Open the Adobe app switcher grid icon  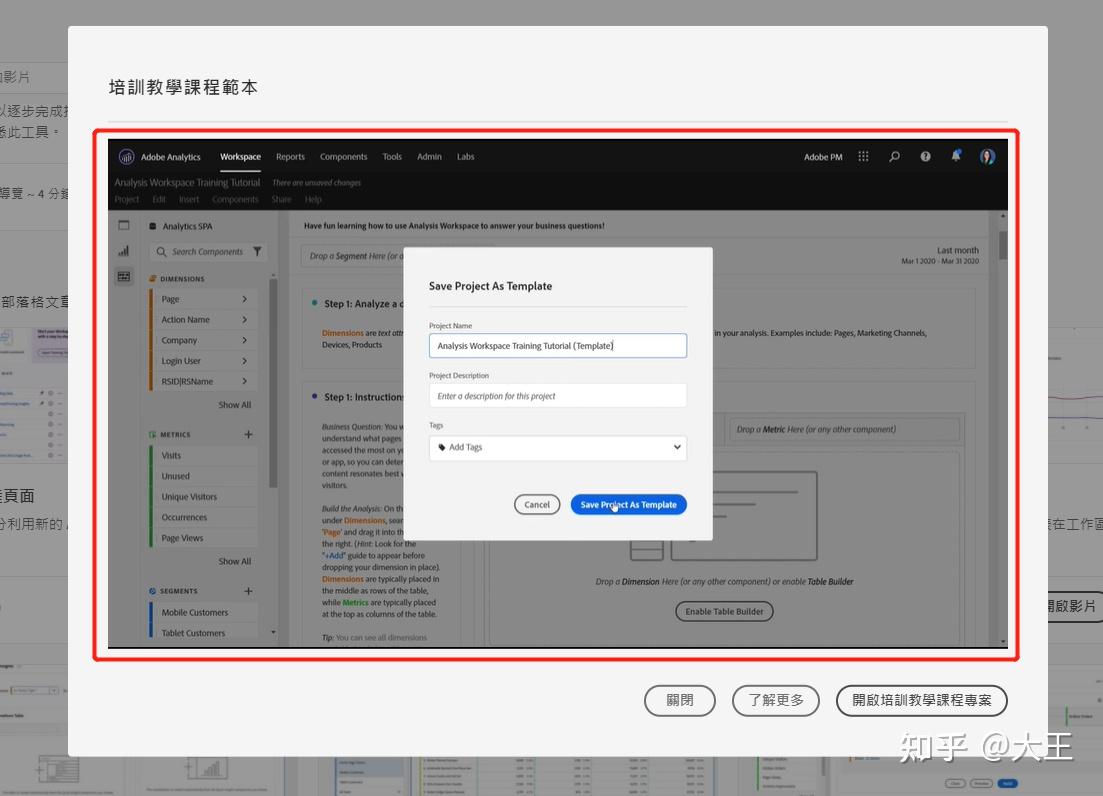863,156
